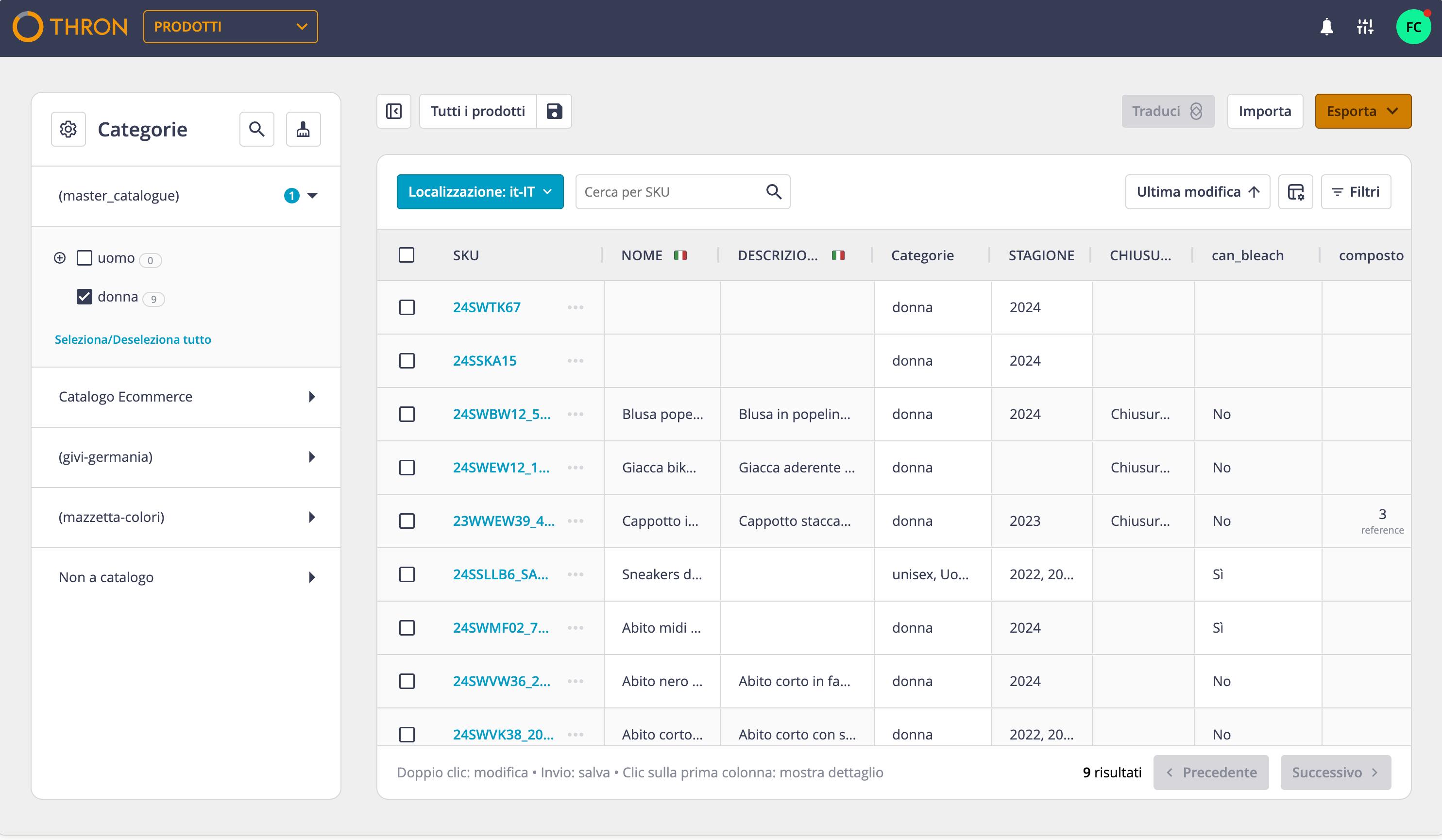Open row options dots for 24SWBW12_5
The height and width of the screenshot is (840, 1442).
(575, 414)
